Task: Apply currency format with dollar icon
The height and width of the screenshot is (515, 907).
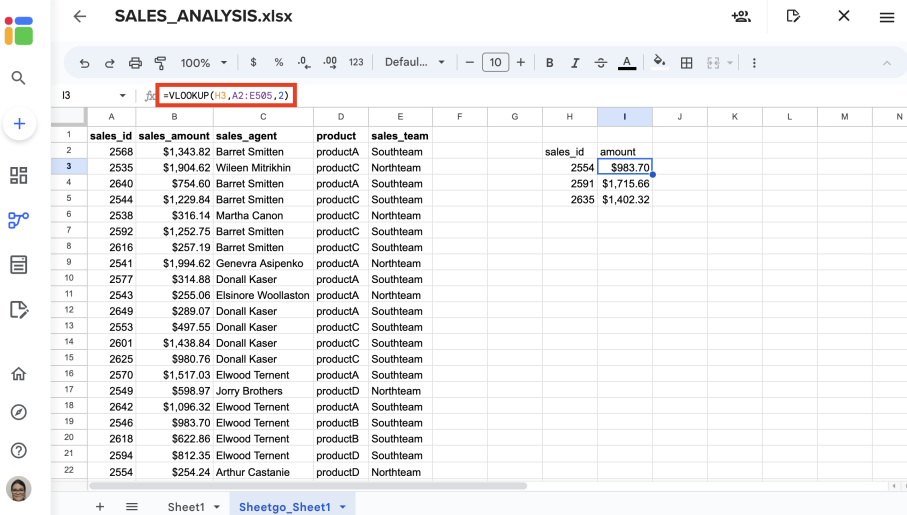Action: [x=253, y=62]
